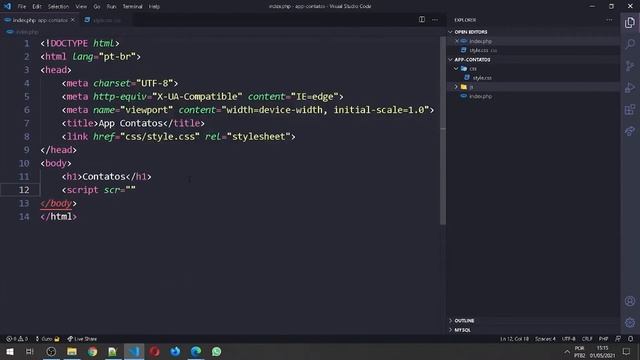Open the Terminal menu

pos(133,7)
